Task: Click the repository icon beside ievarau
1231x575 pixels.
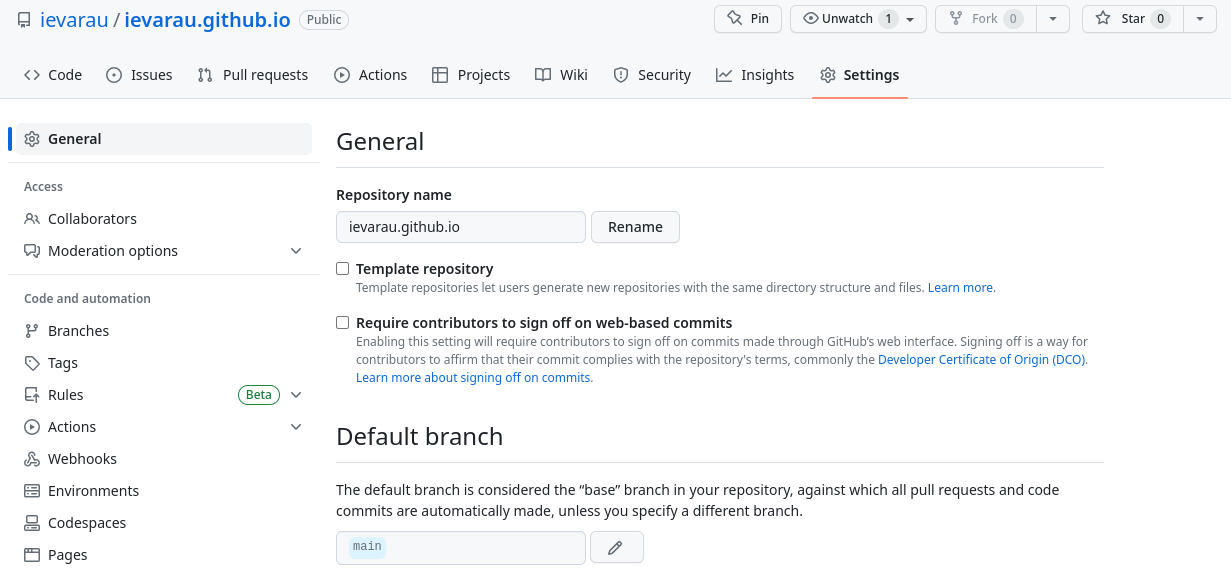Action: coord(24,20)
